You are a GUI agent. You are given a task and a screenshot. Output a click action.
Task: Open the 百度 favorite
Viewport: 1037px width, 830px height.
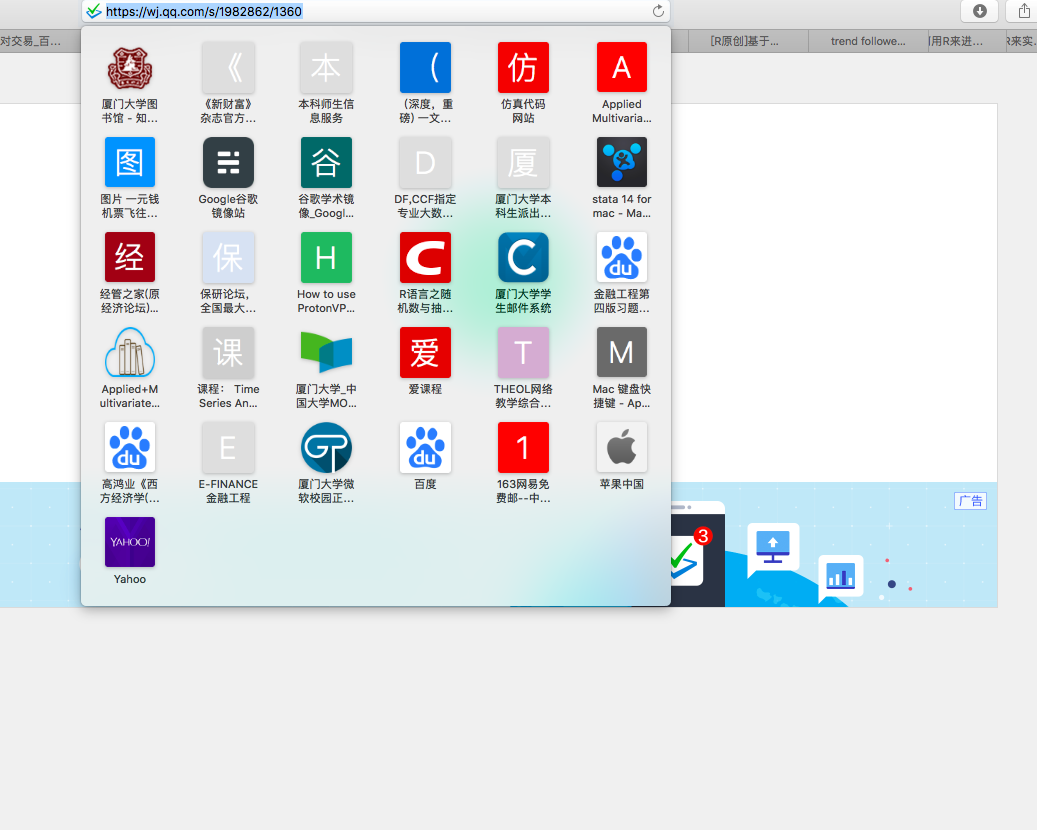click(425, 456)
